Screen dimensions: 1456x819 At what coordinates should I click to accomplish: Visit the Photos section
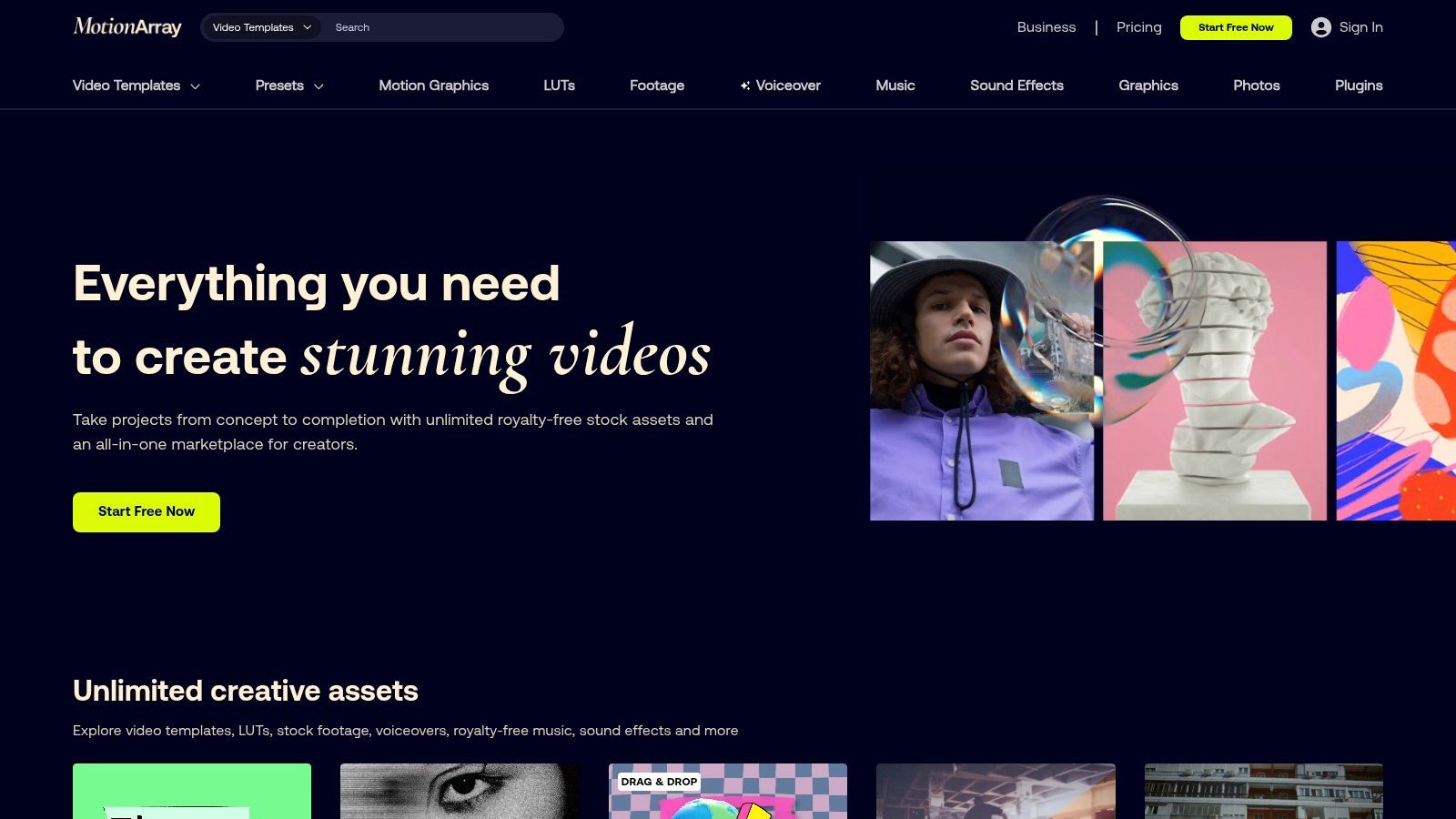[1256, 86]
